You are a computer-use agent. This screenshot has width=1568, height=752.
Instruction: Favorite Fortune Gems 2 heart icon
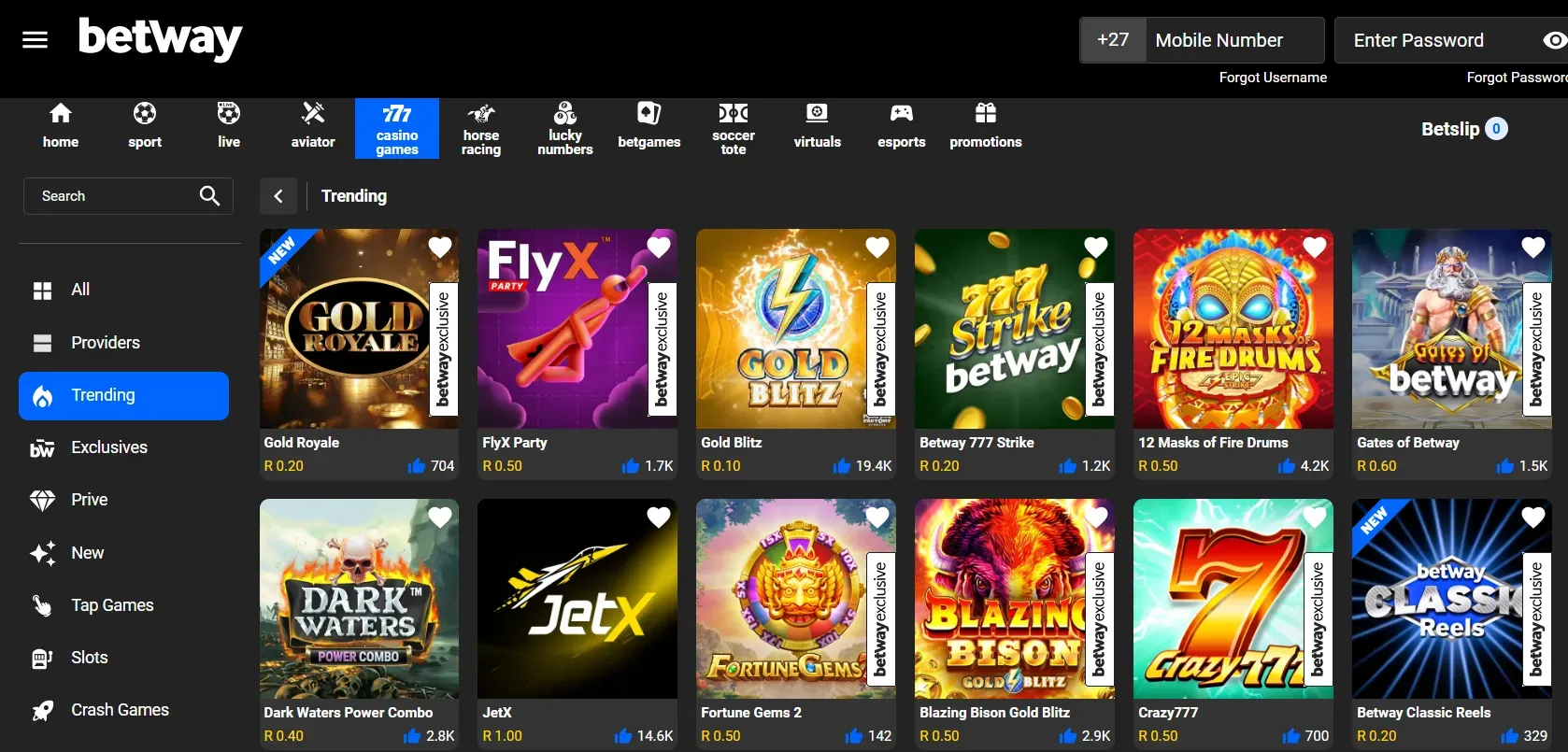tap(877, 518)
